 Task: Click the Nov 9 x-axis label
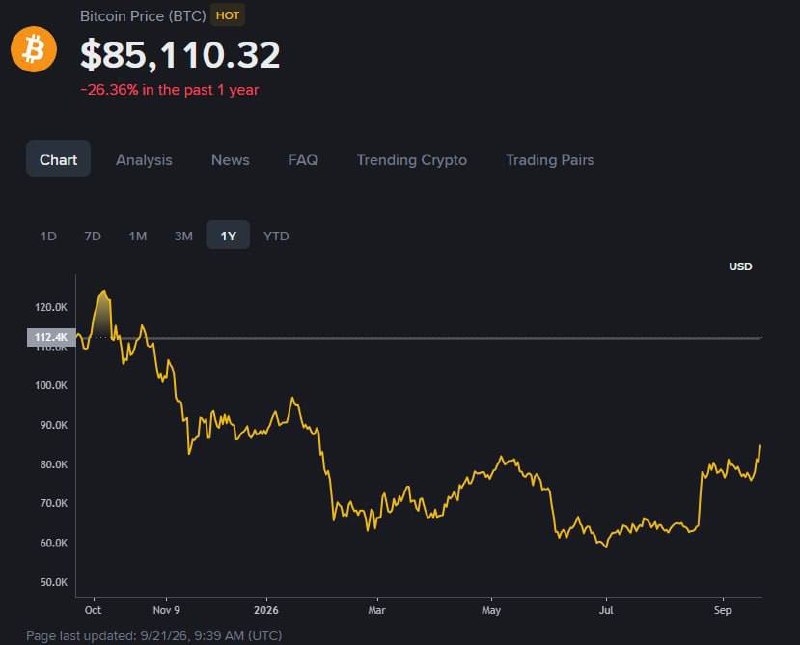(166, 610)
